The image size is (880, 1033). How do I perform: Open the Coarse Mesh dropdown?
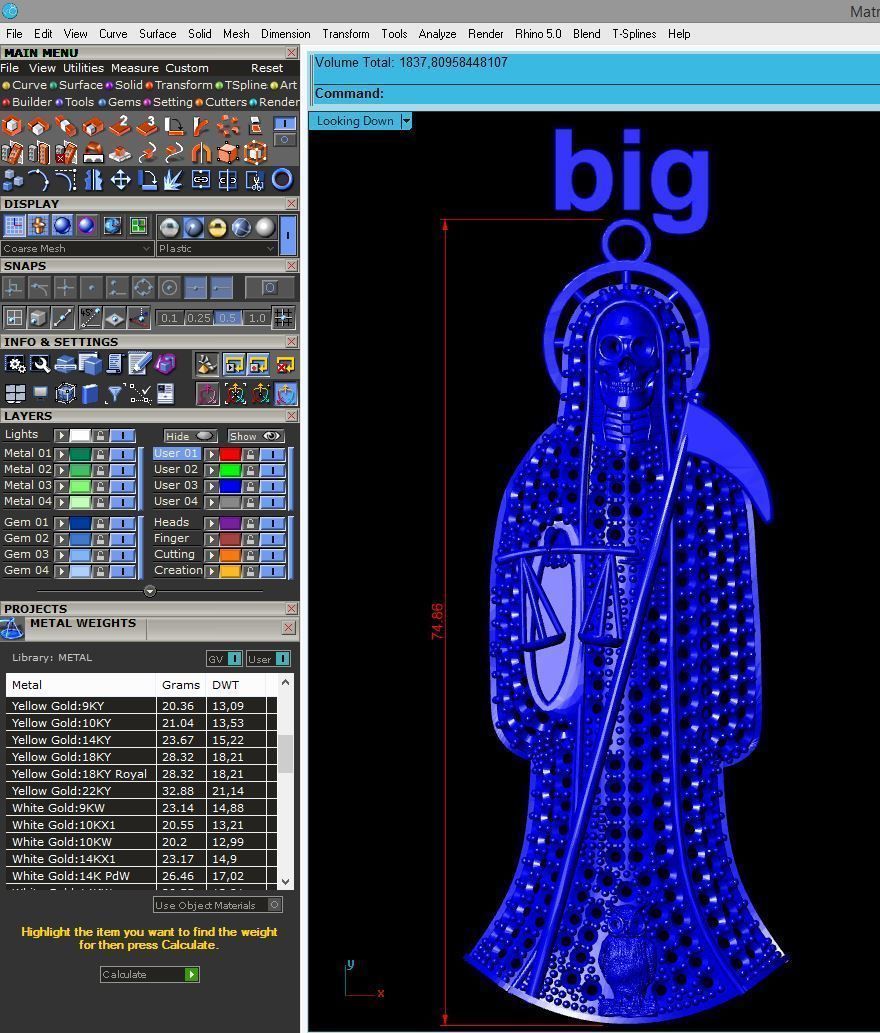tap(76, 248)
